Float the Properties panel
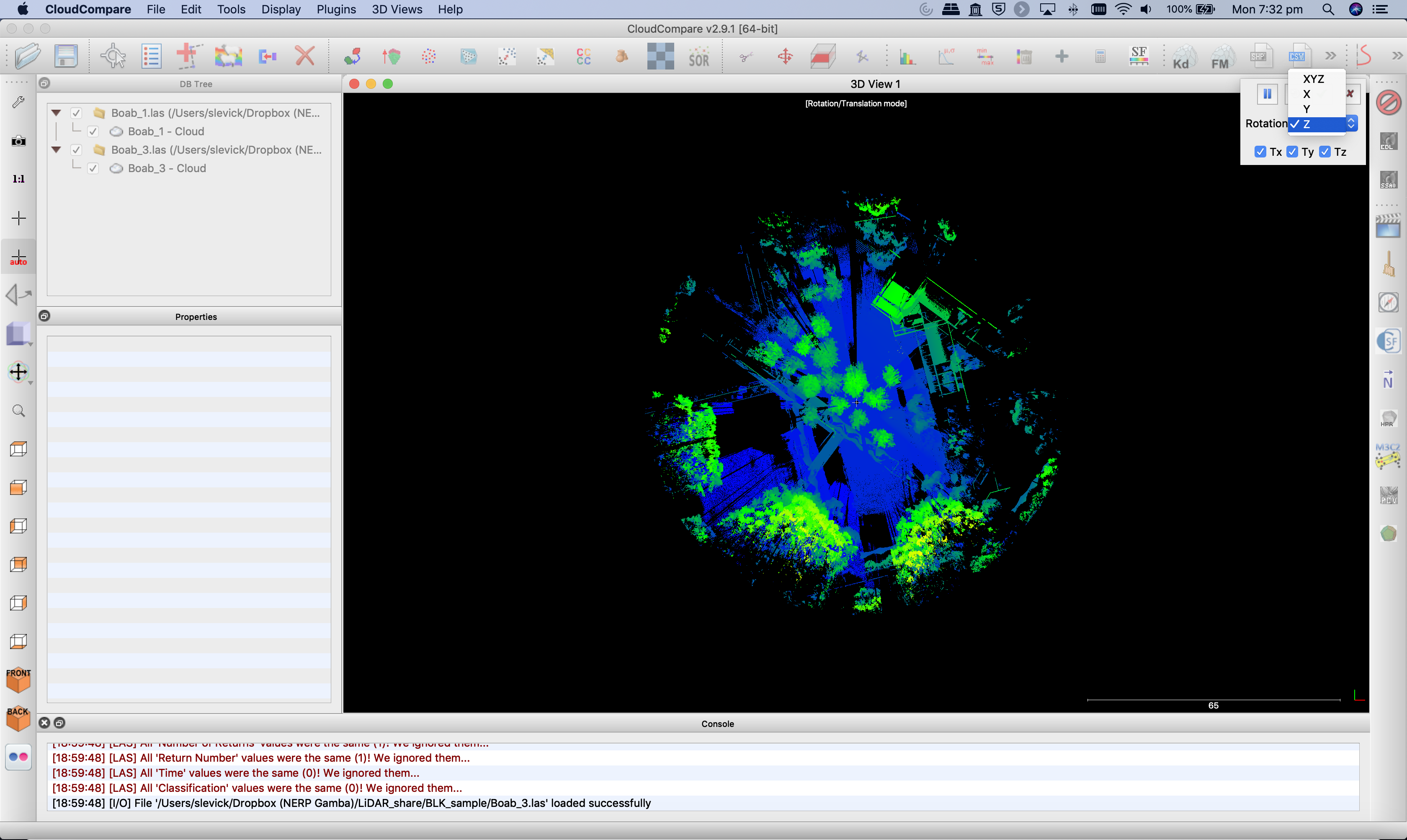 (x=44, y=316)
